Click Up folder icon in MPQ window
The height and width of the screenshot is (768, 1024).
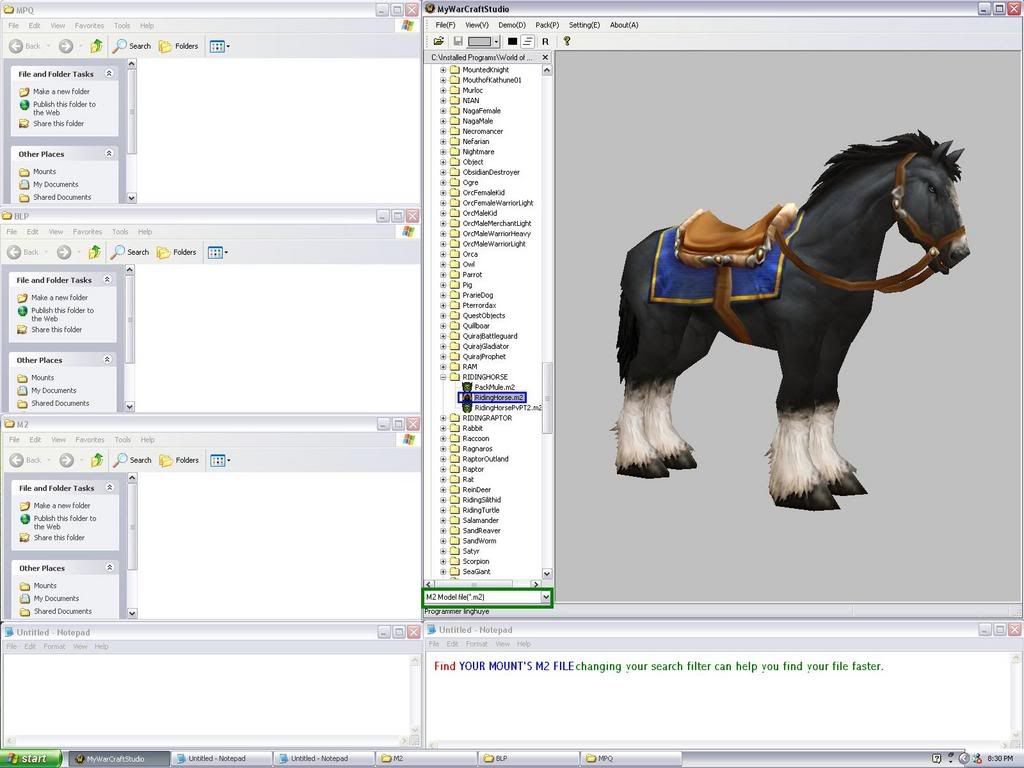[97, 46]
